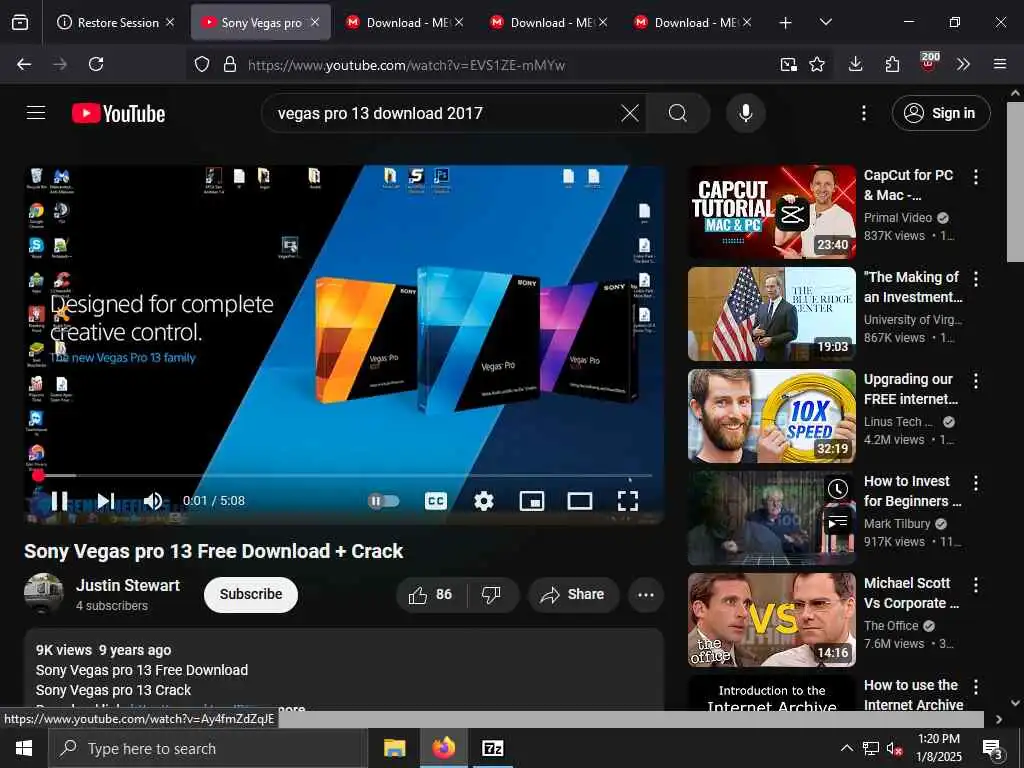Like the video with thumbs up
The width and height of the screenshot is (1024, 768).
(x=430, y=595)
